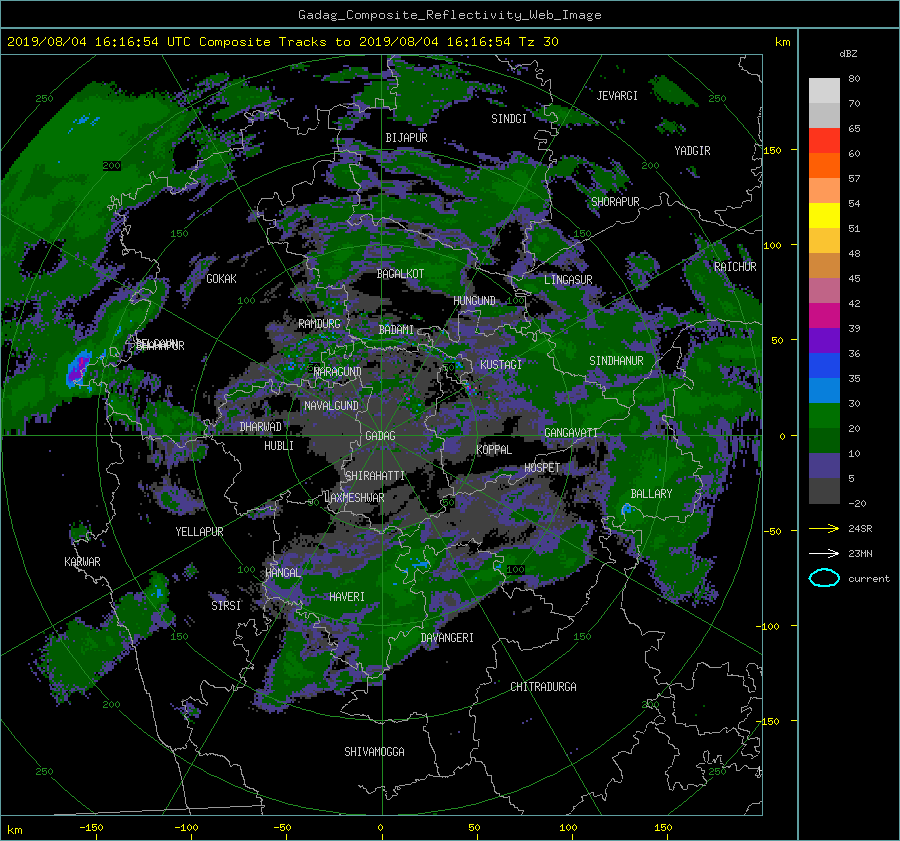This screenshot has width=900, height=841.
Task: Pick the light grey 70-80 dBZ swatch
Action: pyautogui.click(x=824, y=91)
